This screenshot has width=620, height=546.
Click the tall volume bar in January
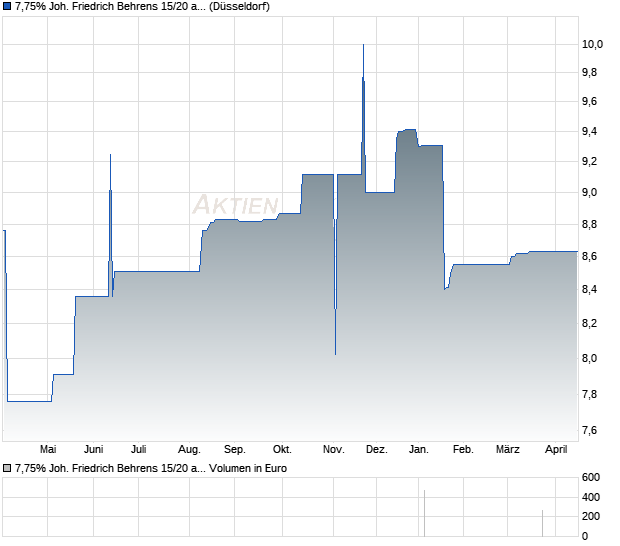(x=424, y=513)
